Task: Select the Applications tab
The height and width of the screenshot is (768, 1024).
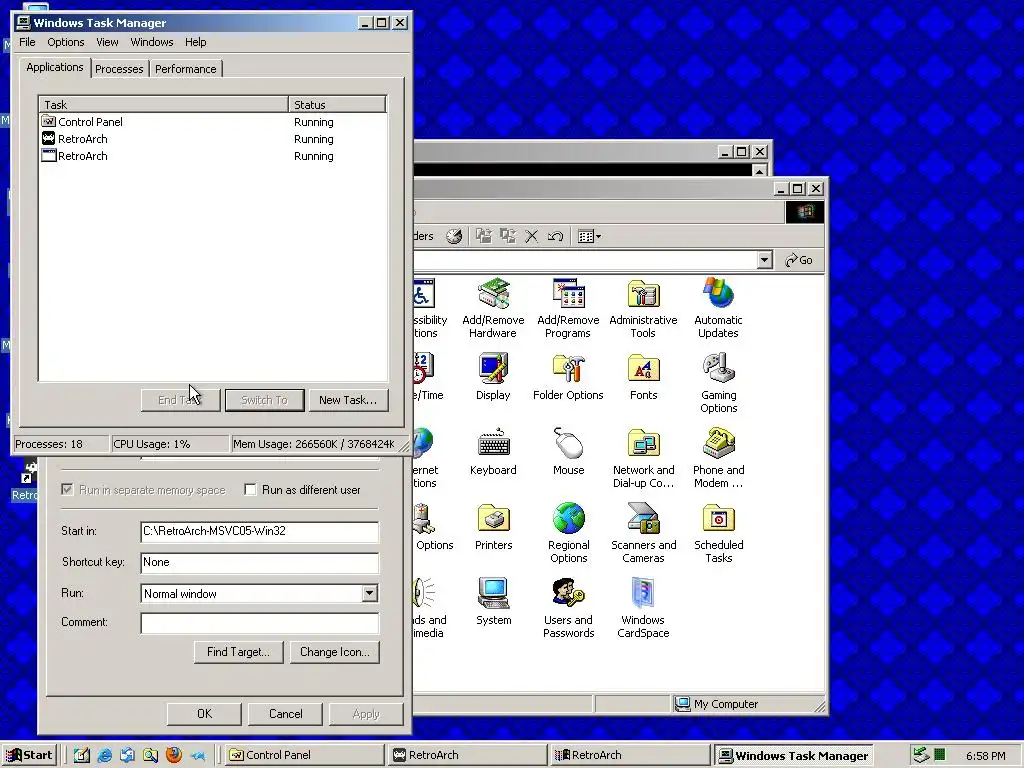Action: point(55,67)
